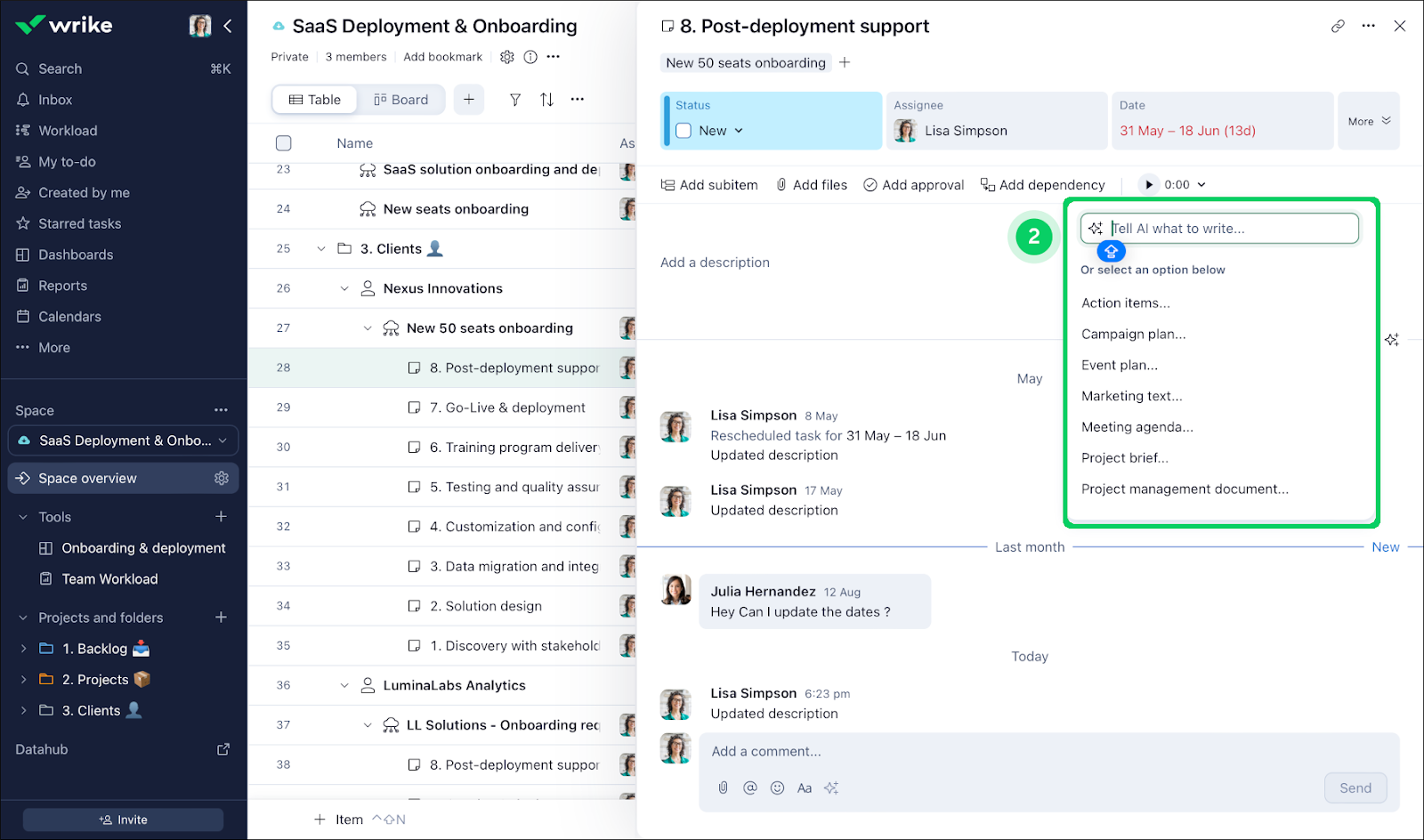Check the New status checkbox

[684, 131]
